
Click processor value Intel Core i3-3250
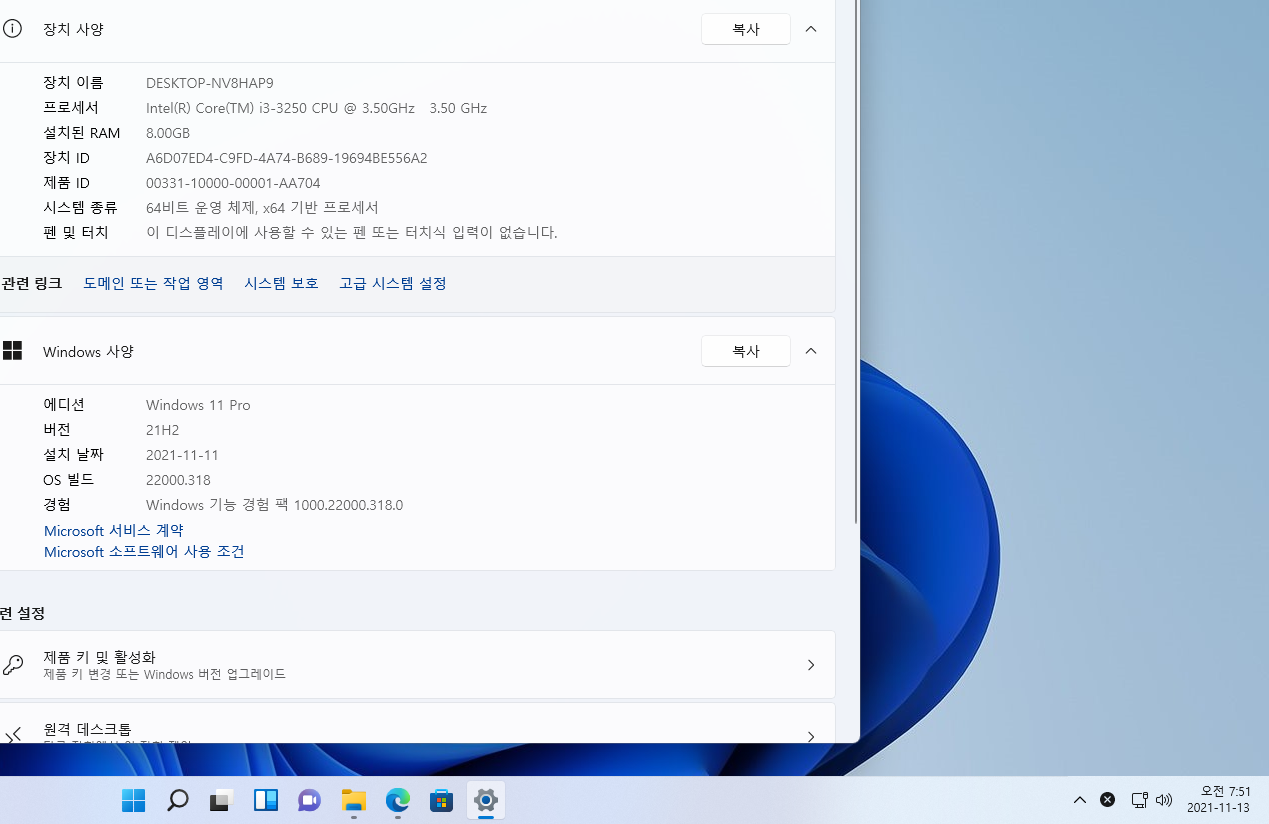click(x=316, y=108)
